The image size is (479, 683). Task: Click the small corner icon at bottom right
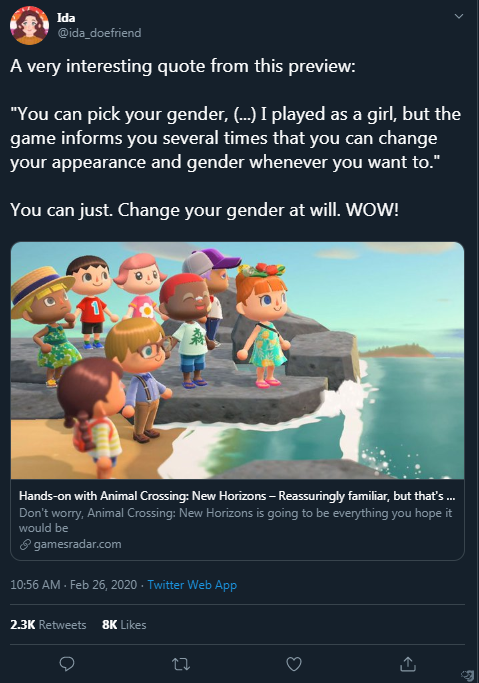tap(468, 676)
